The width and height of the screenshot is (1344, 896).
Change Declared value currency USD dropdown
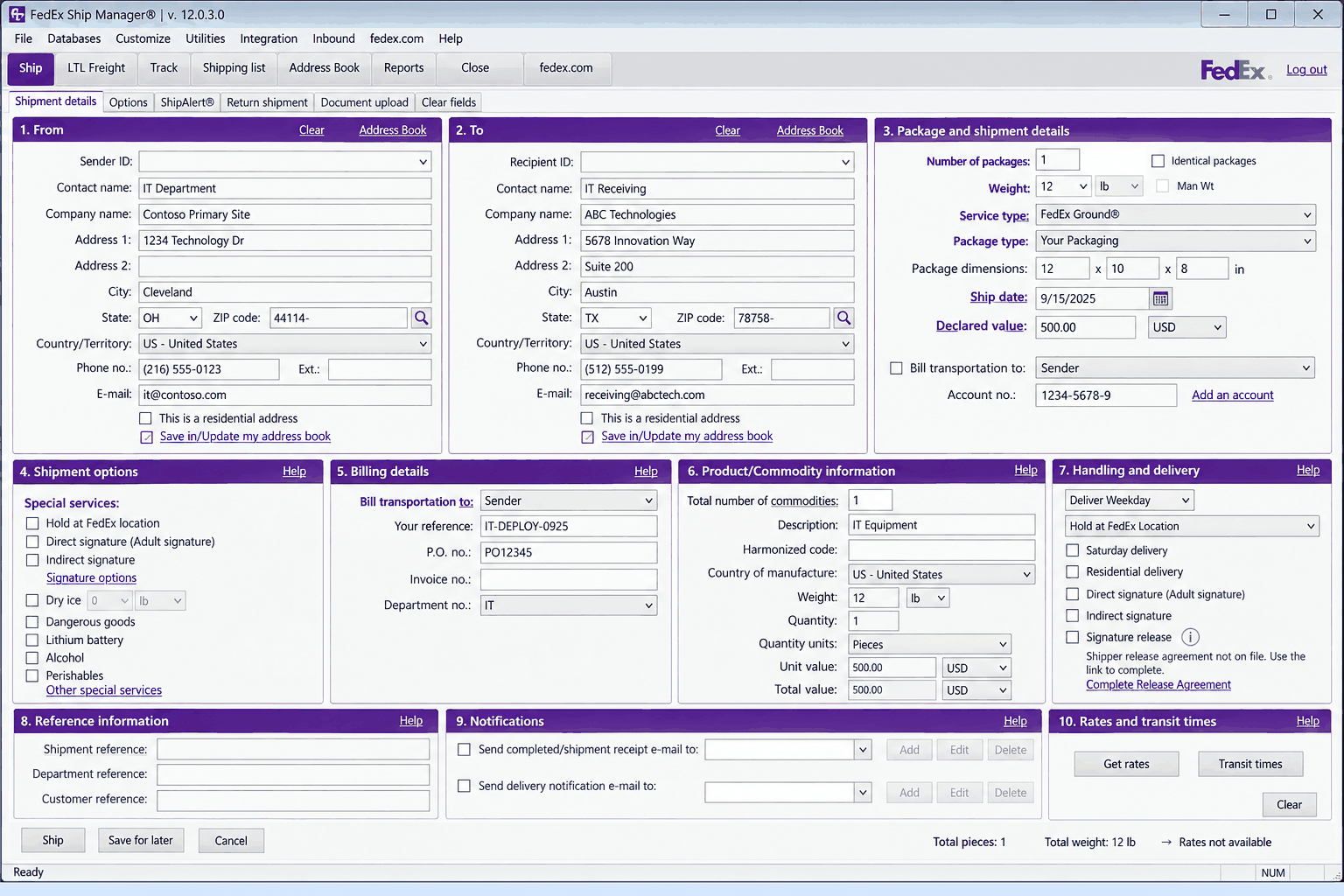[1186, 327]
